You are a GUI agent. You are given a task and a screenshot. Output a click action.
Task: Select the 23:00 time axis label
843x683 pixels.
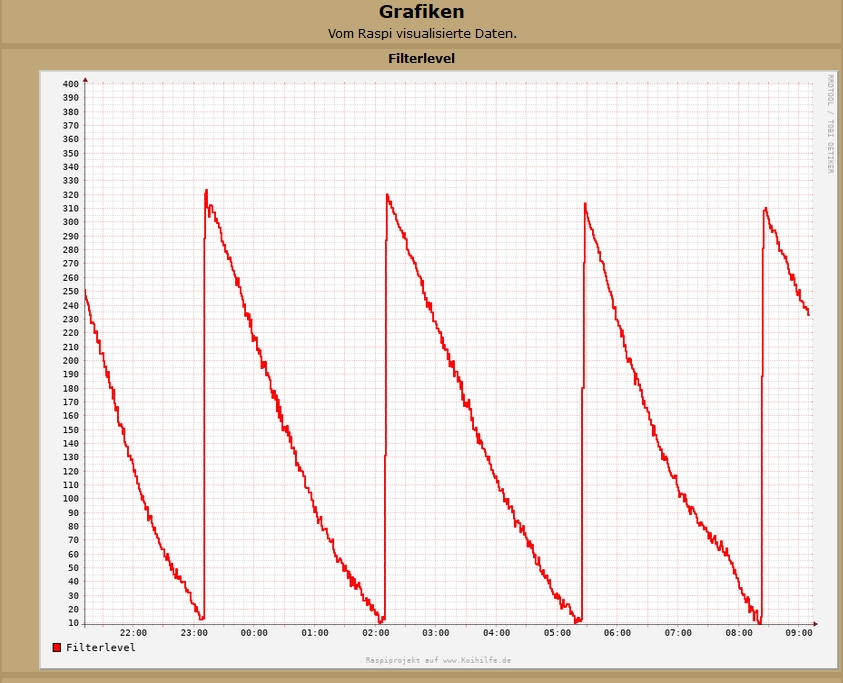(x=193, y=633)
